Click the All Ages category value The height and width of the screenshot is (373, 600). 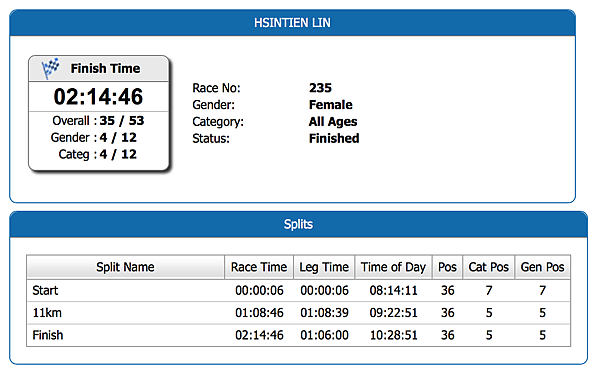[x=333, y=122]
